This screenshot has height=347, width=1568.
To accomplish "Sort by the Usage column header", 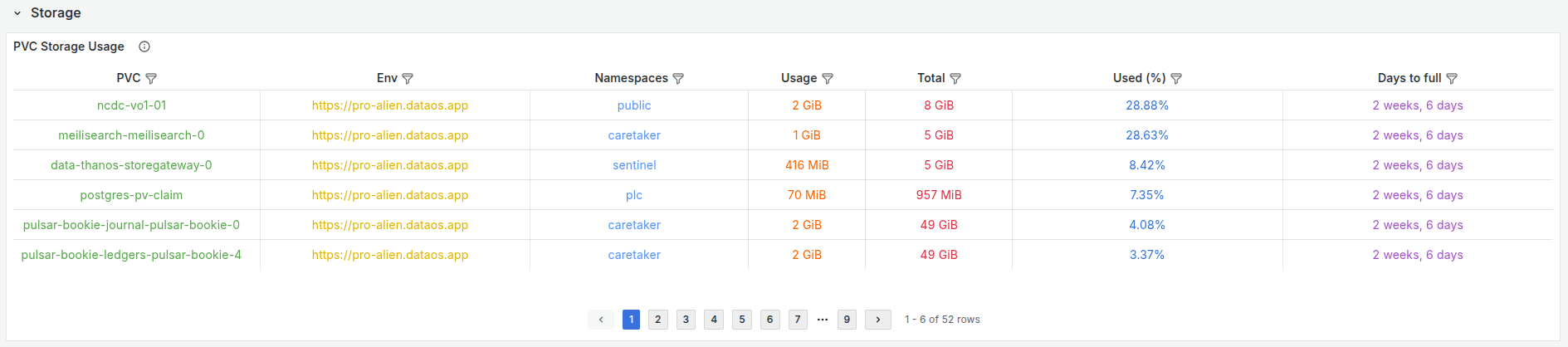I will pyautogui.click(x=799, y=78).
